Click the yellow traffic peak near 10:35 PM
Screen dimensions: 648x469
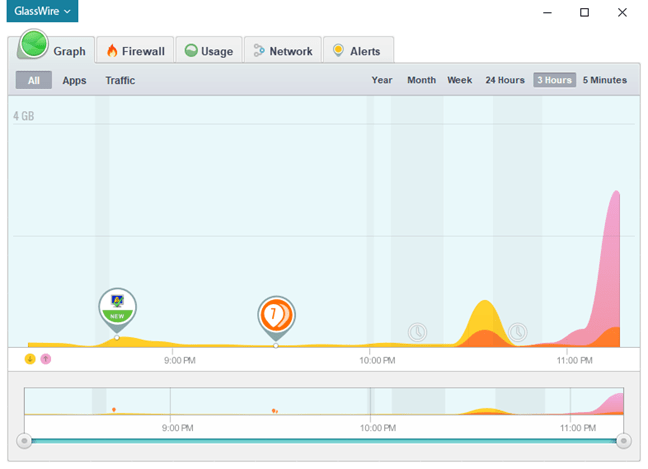point(485,314)
